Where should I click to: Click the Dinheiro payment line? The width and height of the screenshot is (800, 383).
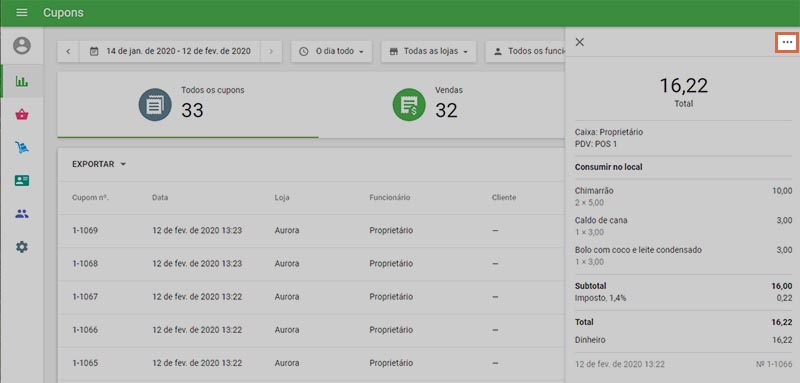tap(683, 340)
